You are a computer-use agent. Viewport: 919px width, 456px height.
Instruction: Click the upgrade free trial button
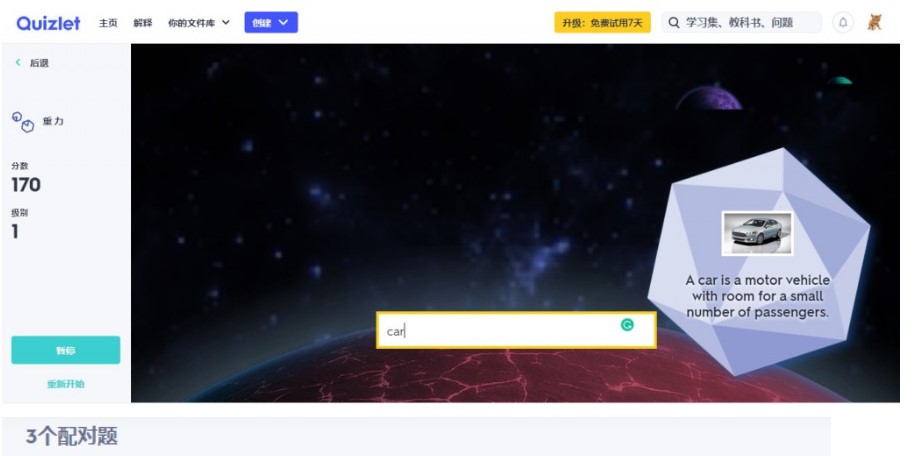click(x=603, y=23)
